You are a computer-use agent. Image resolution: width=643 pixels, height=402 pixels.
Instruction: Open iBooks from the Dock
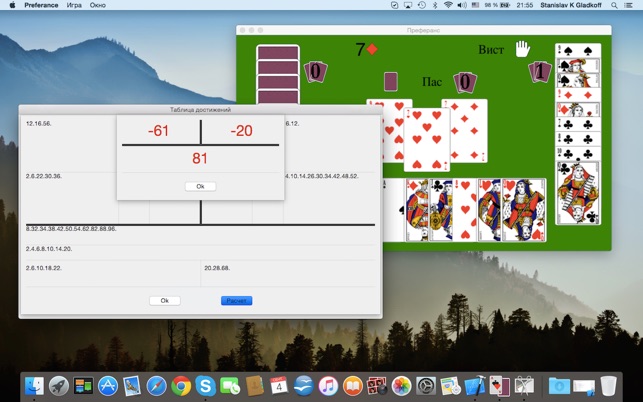pos(352,386)
